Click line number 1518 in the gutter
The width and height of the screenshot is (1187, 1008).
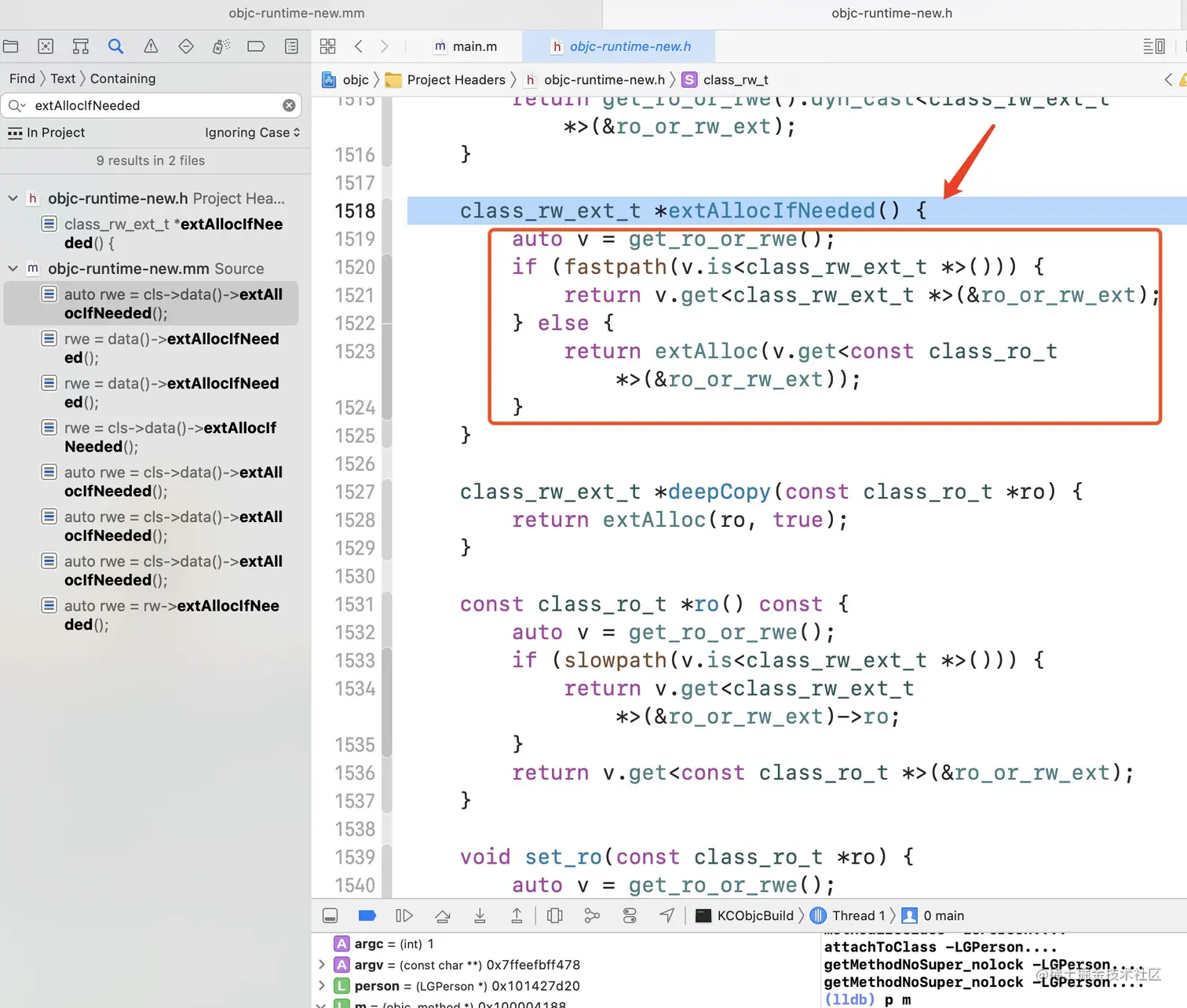pos(355,210)
